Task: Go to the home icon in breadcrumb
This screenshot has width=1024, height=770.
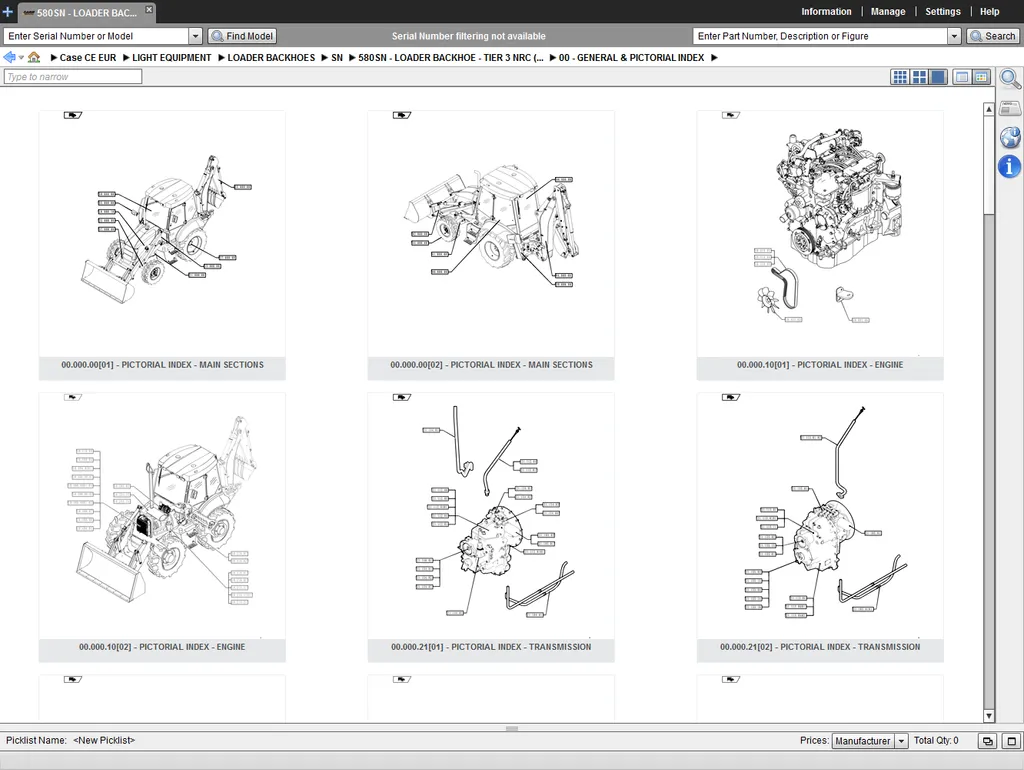Action: [x=34, y=57]
